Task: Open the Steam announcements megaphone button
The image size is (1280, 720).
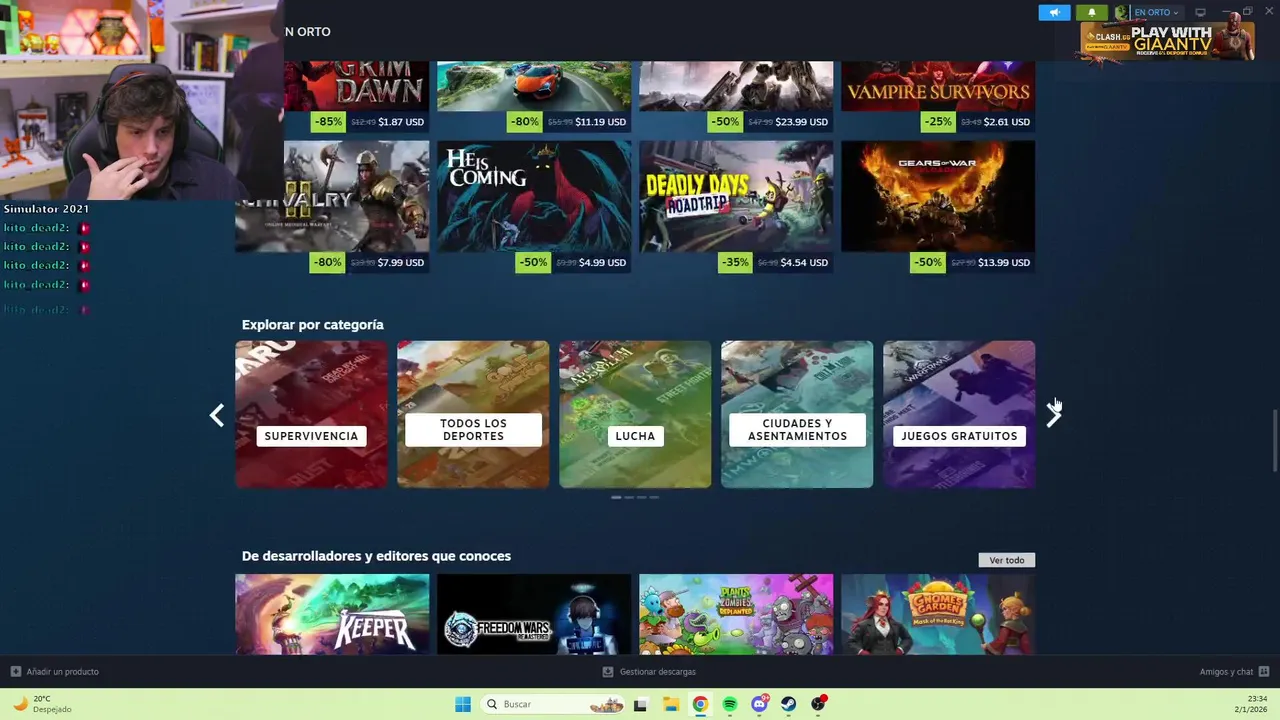Action: pyautogui.click(x=1054, y=12)
